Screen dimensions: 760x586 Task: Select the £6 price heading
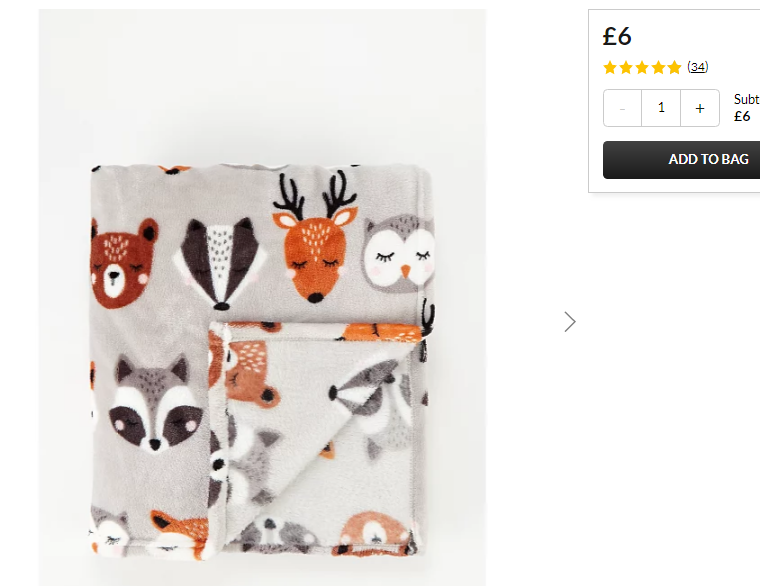[617, 36]
